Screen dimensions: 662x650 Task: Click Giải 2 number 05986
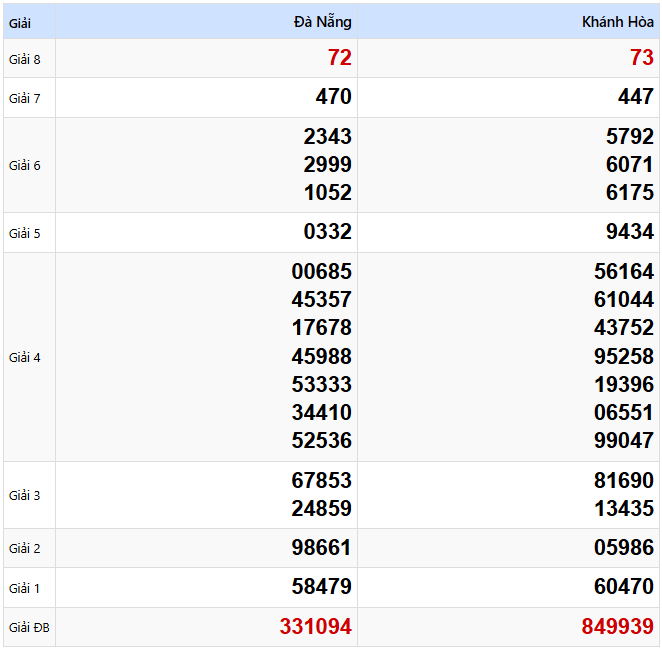click(623, 547)
